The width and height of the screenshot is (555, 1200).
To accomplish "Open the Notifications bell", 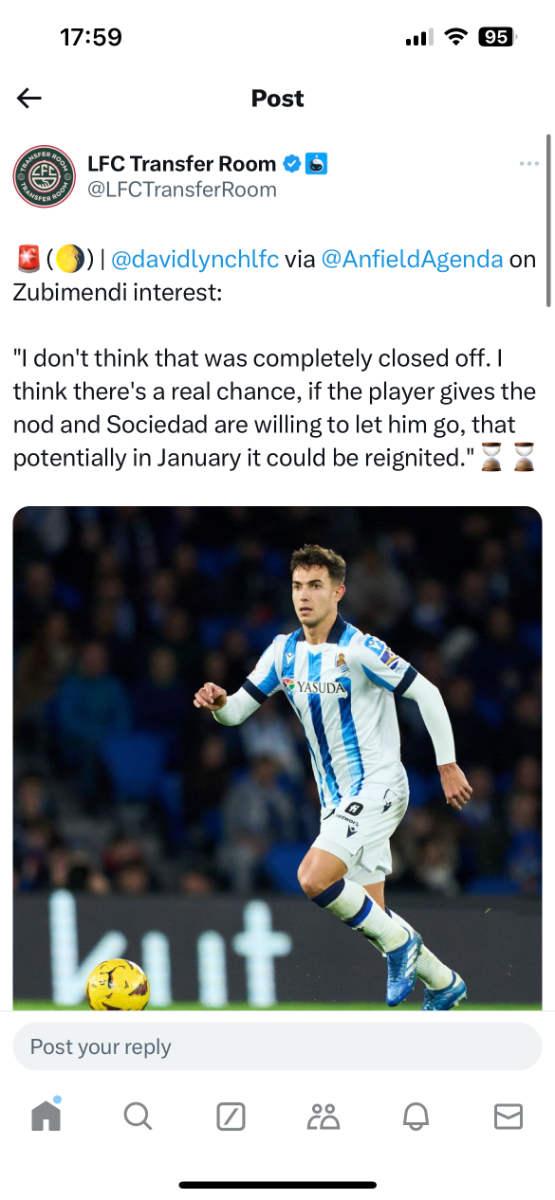I will (416, 1116).
